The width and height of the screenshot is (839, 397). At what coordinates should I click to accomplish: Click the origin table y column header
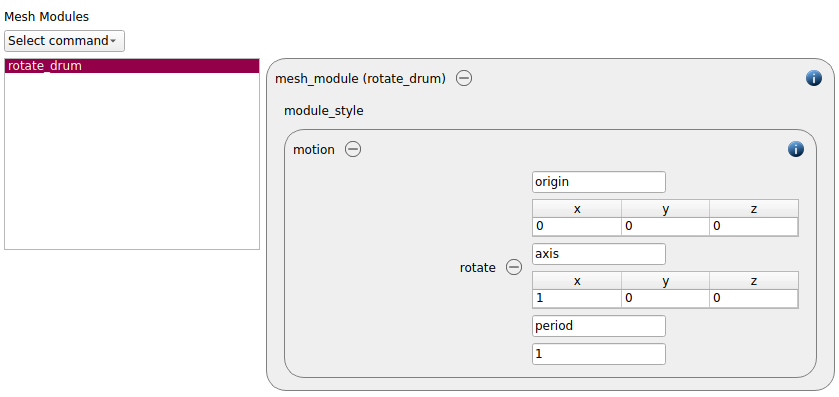666,209
